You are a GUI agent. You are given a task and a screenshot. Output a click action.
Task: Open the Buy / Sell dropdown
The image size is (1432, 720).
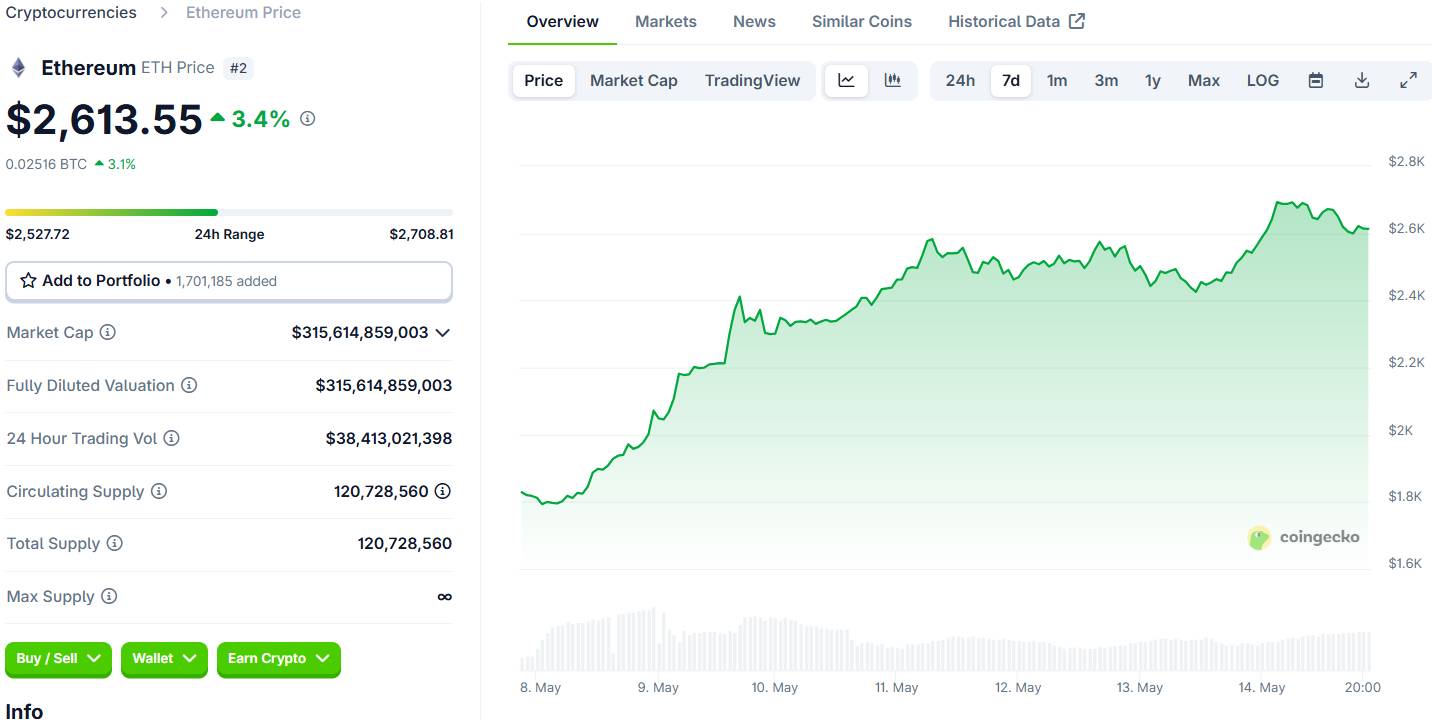click(59, 658)
